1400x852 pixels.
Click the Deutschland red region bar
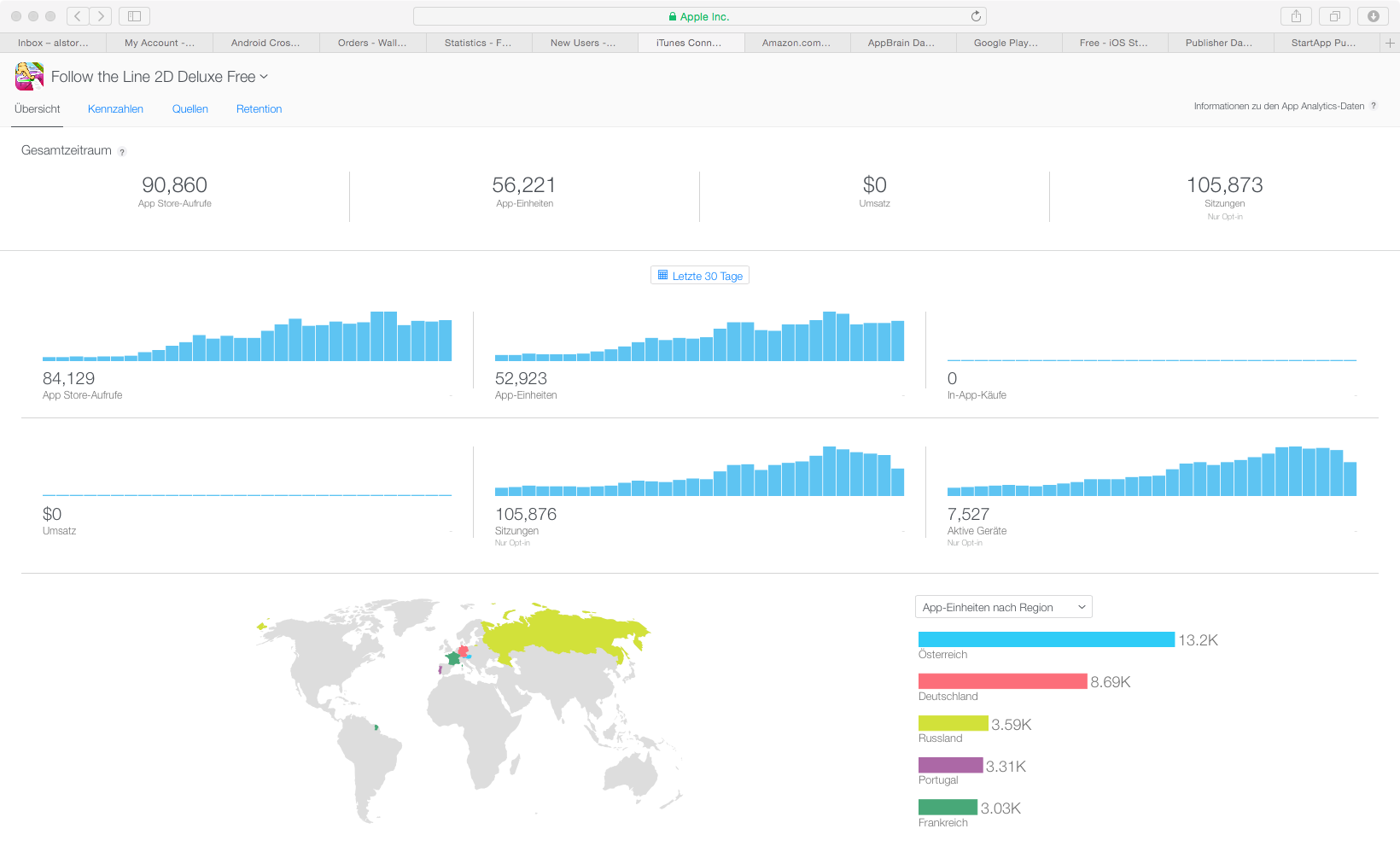click(x=1003, y=681)
